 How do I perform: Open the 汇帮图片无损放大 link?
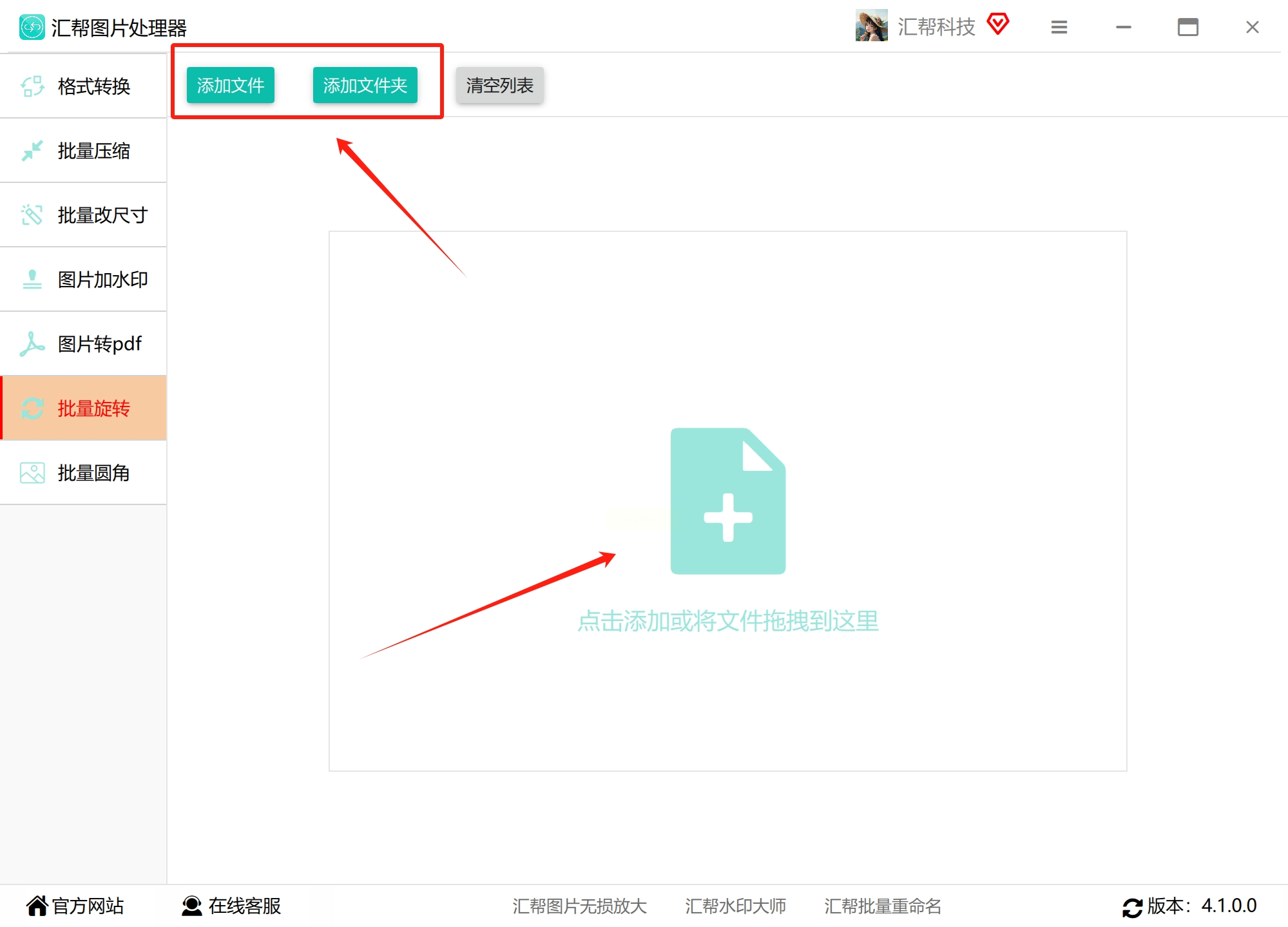[x=579, y=906]
